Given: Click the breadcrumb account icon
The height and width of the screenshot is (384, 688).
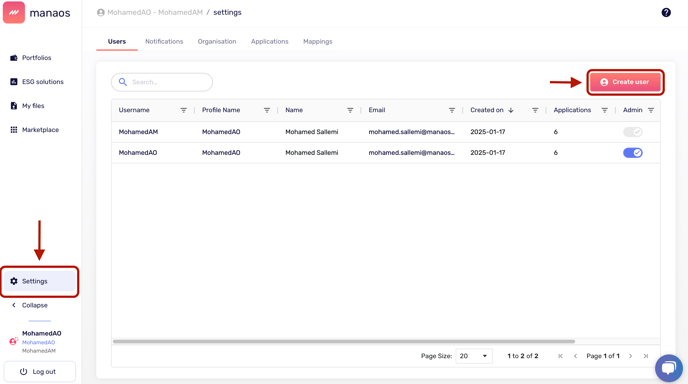Looking at the screenshot, I should [100, 12].
